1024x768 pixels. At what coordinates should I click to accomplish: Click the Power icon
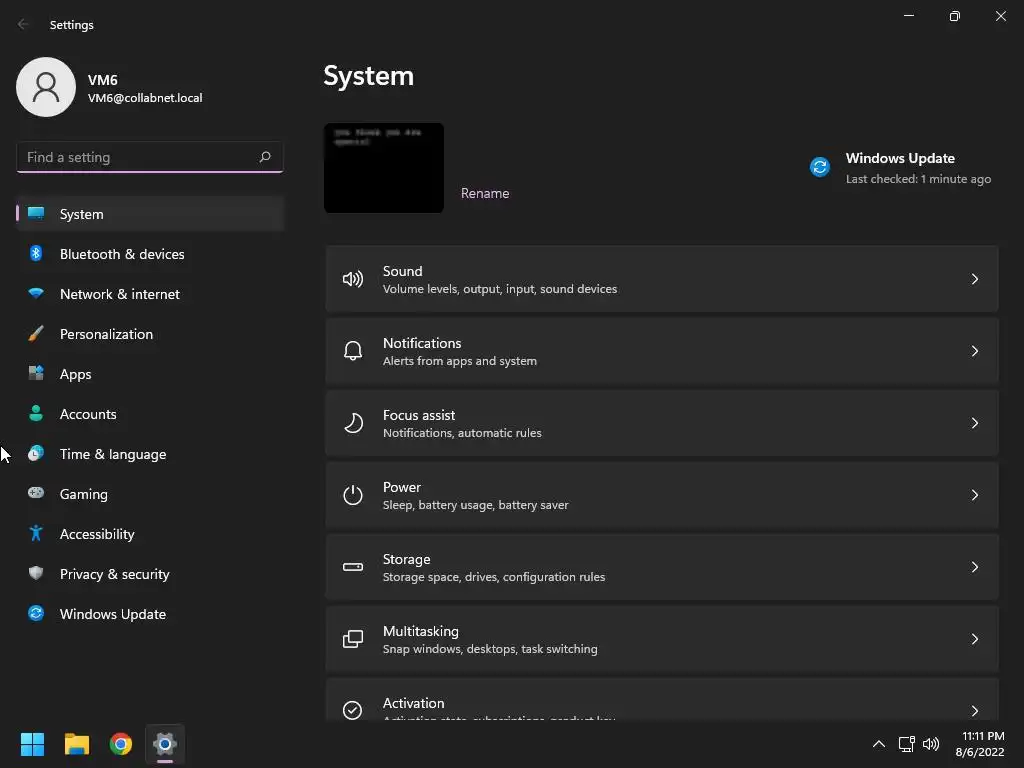353,495
